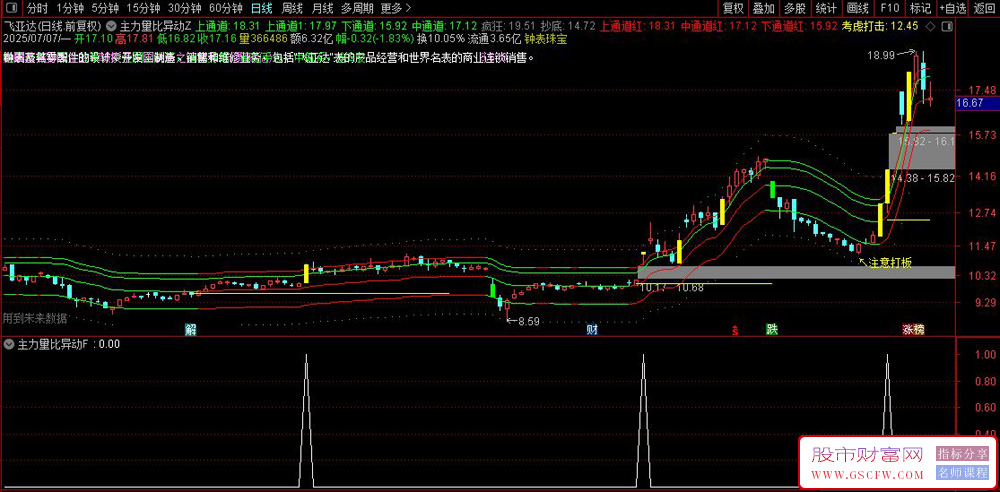
Task: Expand the 主力量比异动Z indicator dropdown arrow
Action: [112, 27]
